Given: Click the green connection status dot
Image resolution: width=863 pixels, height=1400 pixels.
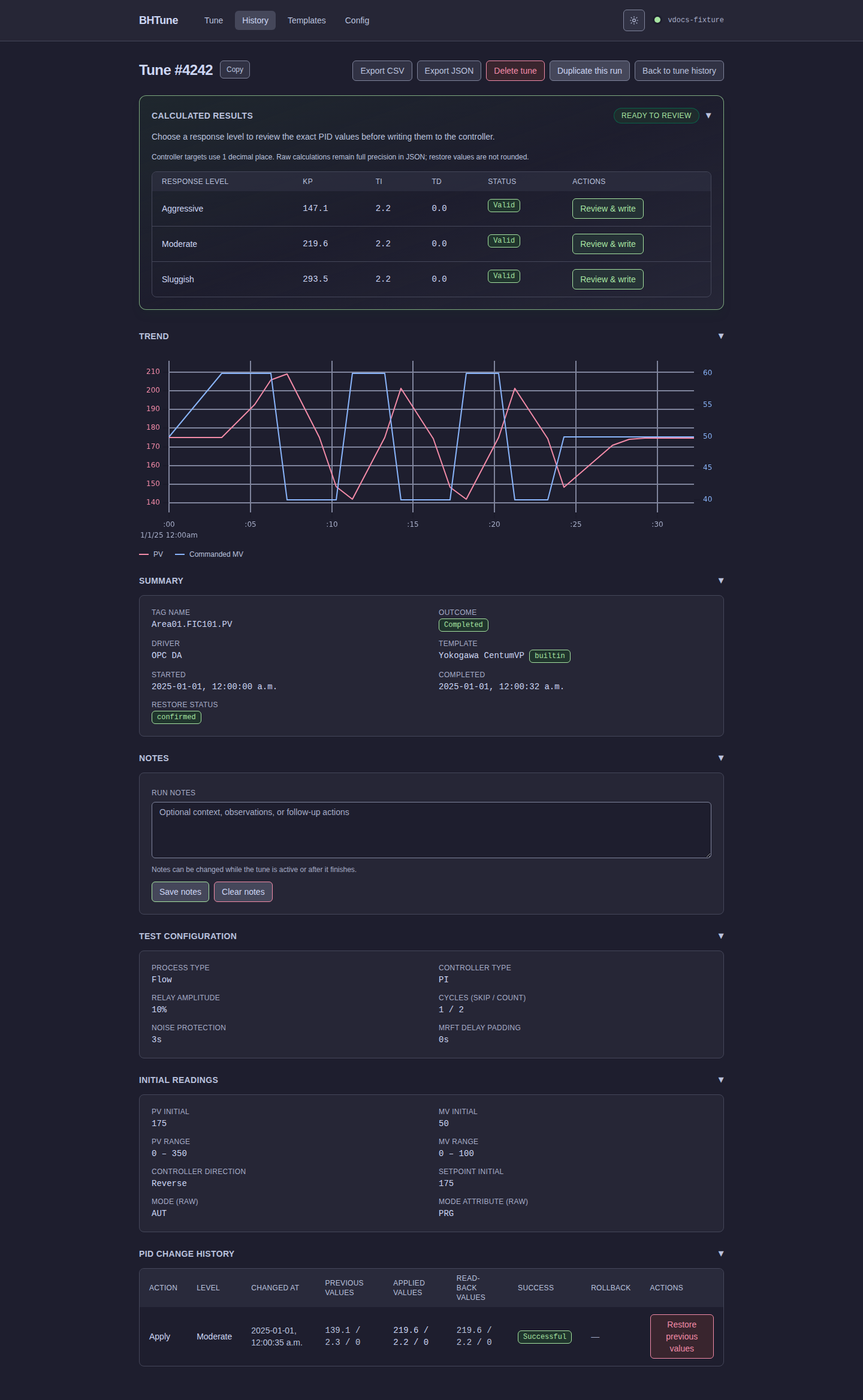Looking at the screenshot, I should coord(657,20).
